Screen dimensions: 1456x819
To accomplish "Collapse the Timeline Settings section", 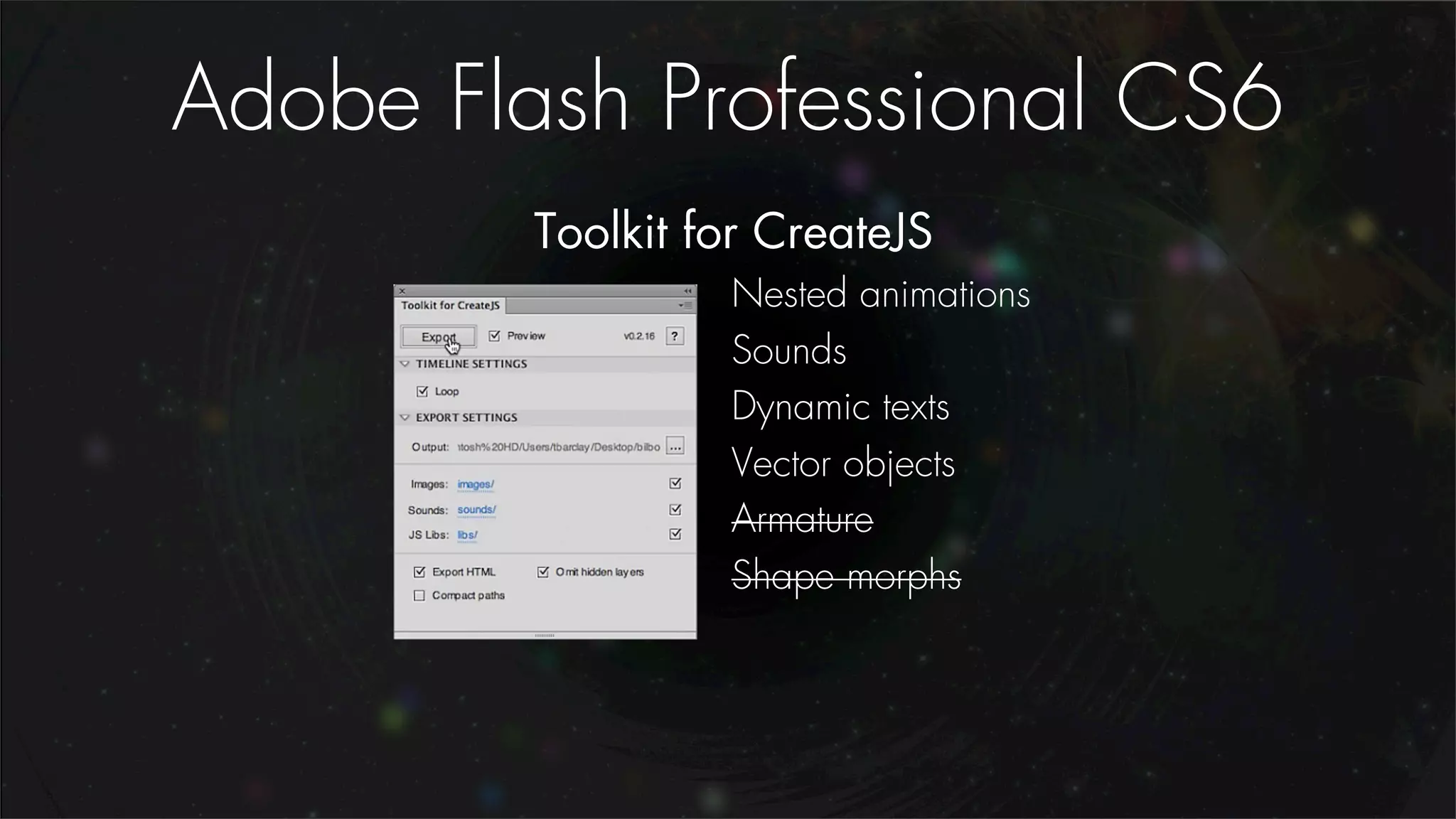I will (x=405, y=364).
